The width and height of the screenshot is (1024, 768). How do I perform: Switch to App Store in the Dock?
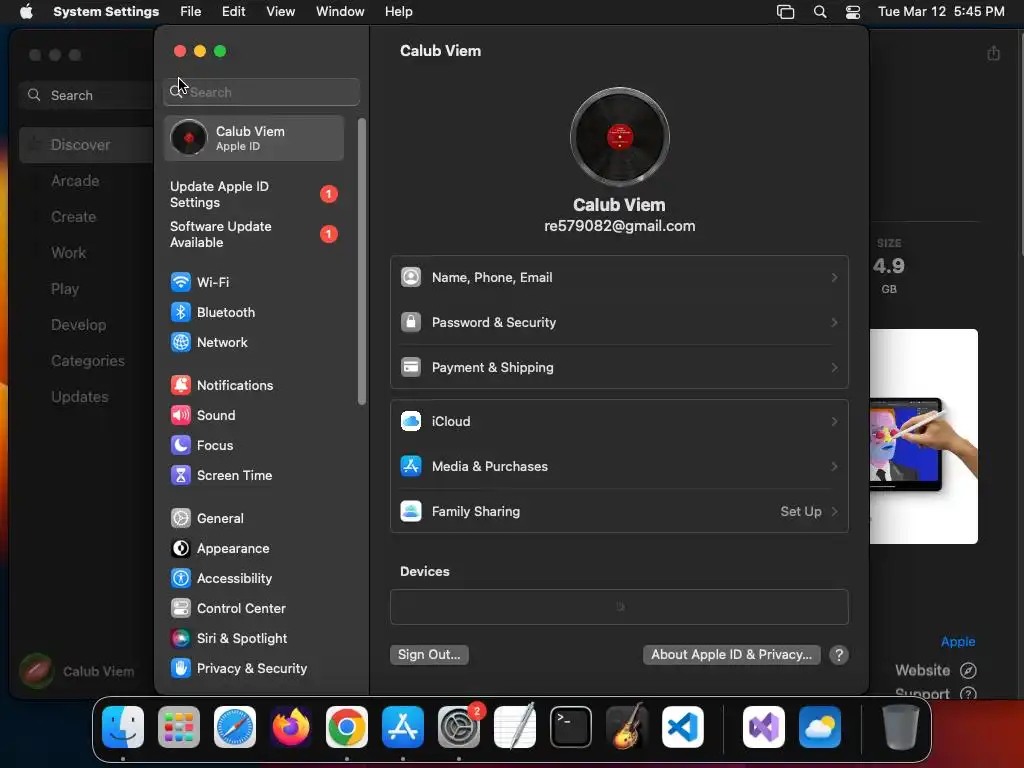pyautogui.click(x=403, y=727)
